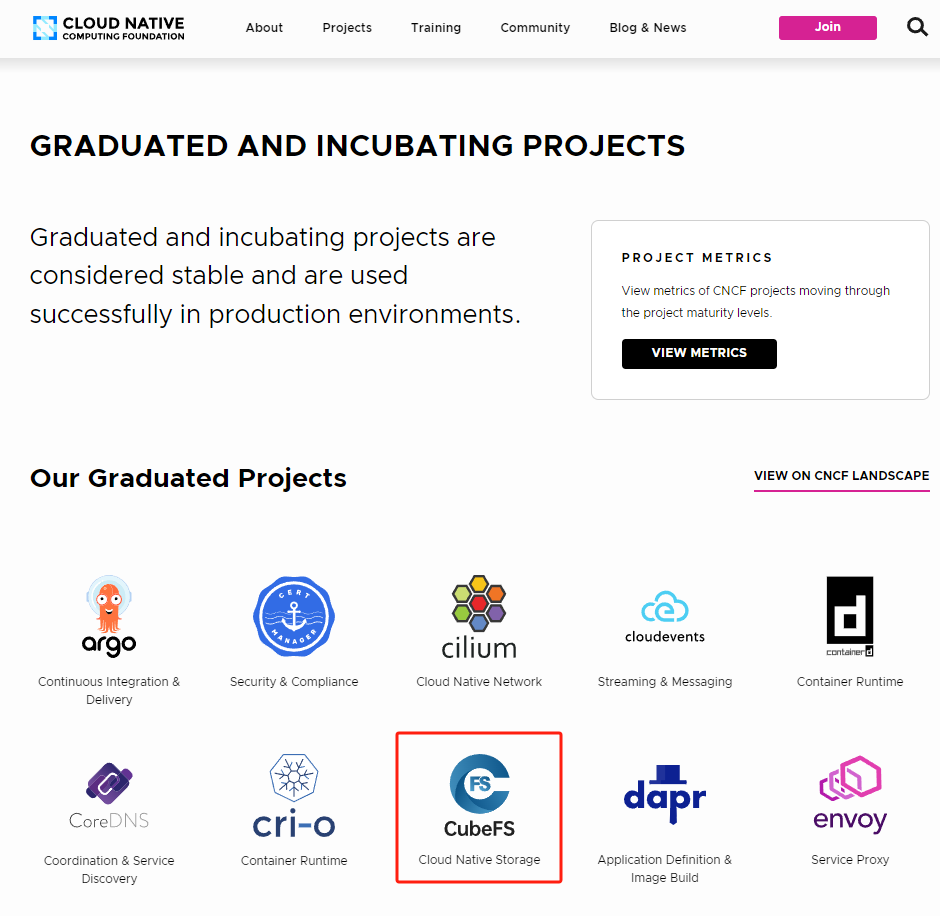Viewport: 940px width, 916px height.
Task: Click the CRI-O project logo
Action: pyautogui.click(x=294, y=796)
